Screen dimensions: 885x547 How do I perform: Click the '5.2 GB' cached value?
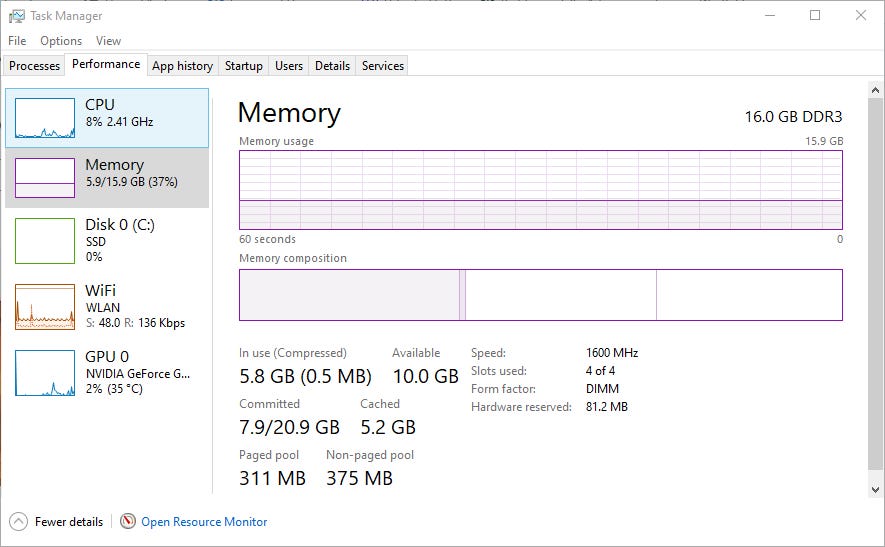(x=388, y=427)
